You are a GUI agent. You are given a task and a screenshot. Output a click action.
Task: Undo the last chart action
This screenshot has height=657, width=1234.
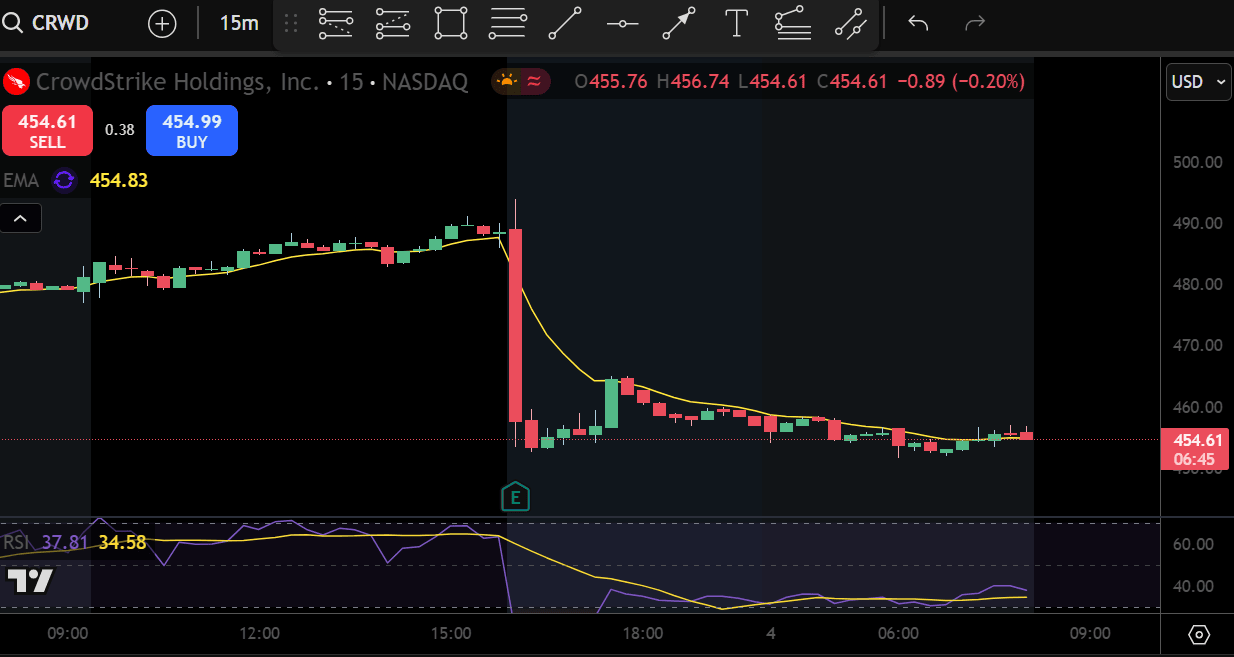click(x=918, y=23)
